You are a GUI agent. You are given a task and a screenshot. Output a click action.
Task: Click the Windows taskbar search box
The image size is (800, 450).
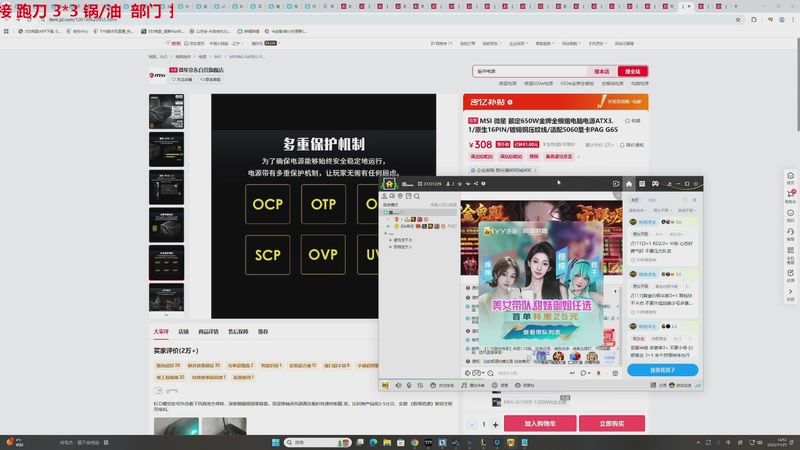(317, 442)
